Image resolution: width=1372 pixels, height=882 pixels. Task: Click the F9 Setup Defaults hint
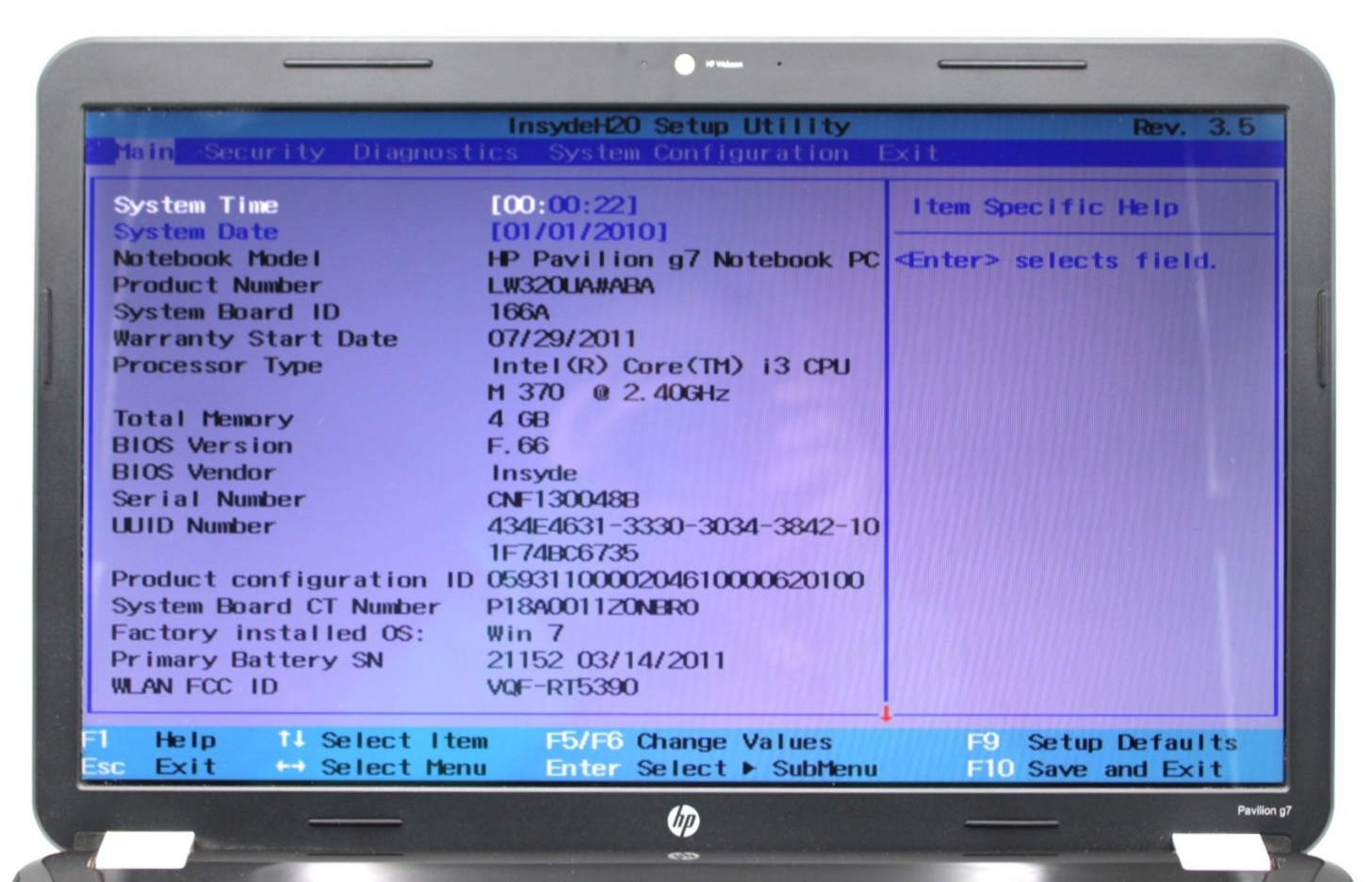tap(1102, 742)
